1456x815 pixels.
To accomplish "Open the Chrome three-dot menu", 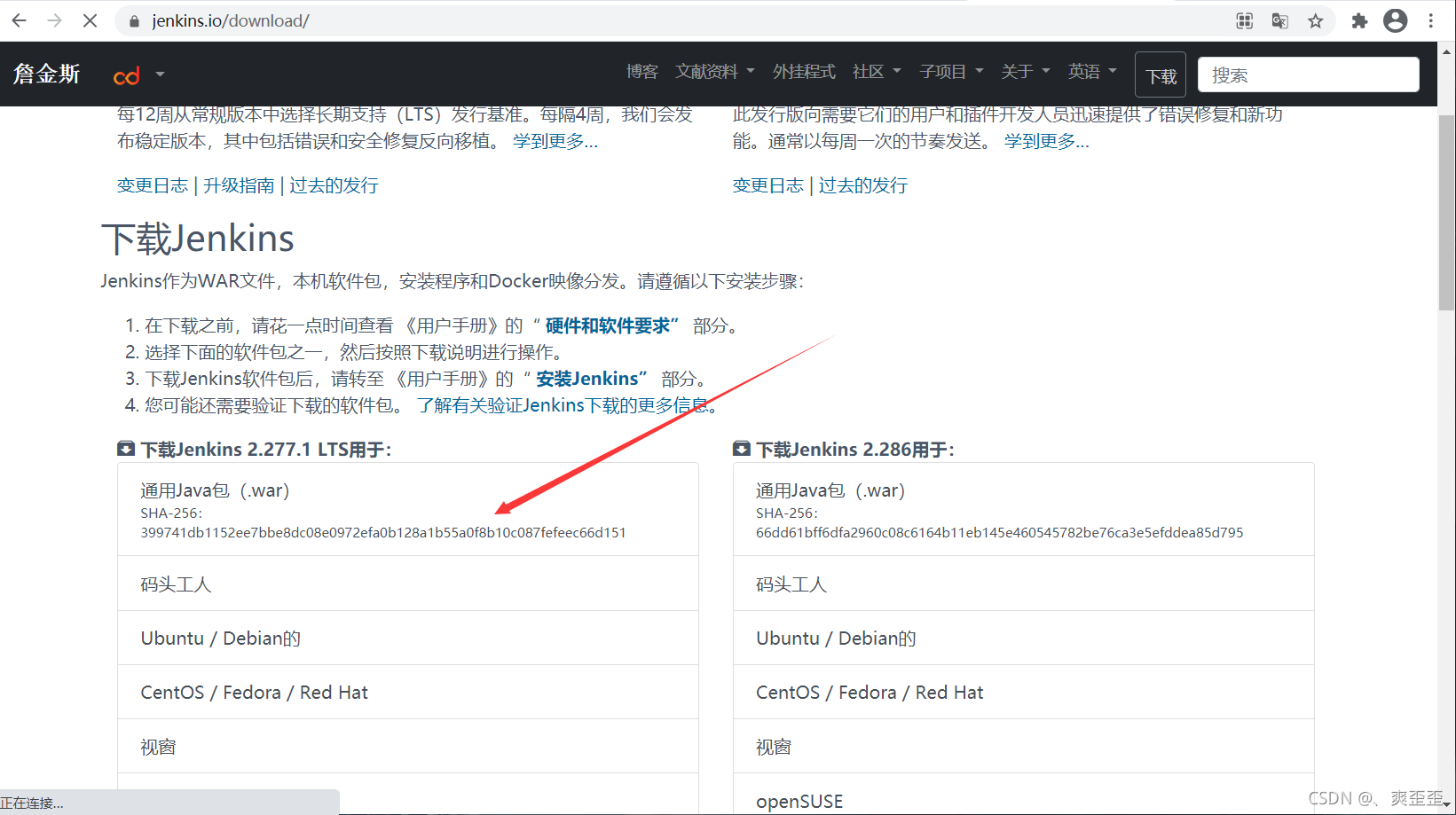I will [x=1431, y=20].
